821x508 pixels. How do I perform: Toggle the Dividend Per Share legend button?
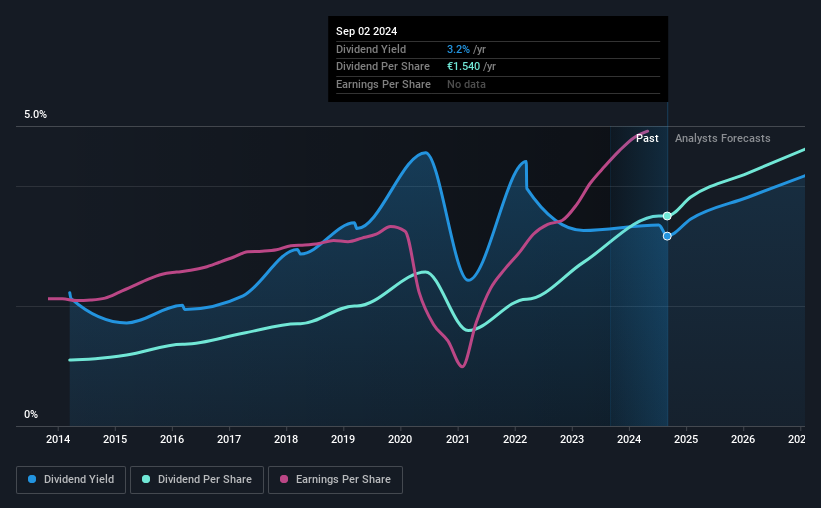point(197,480)
